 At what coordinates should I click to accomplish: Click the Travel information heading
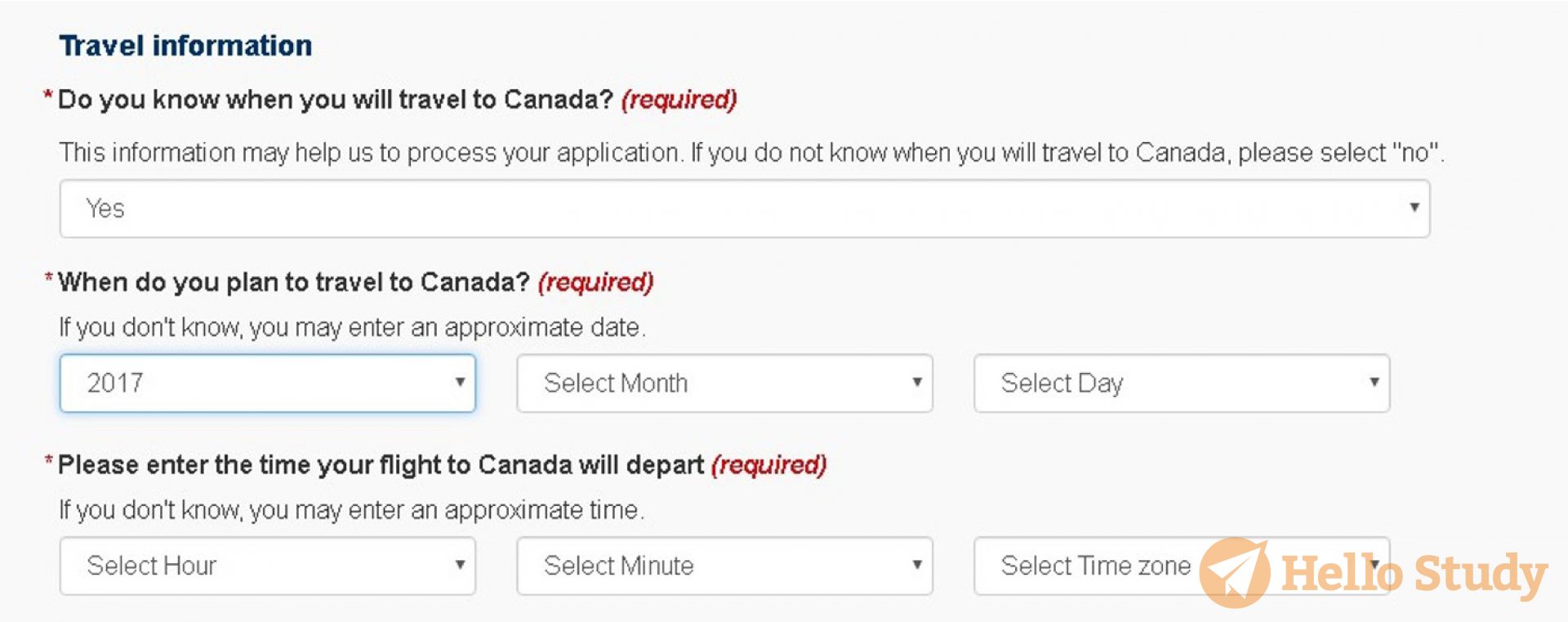185,46
